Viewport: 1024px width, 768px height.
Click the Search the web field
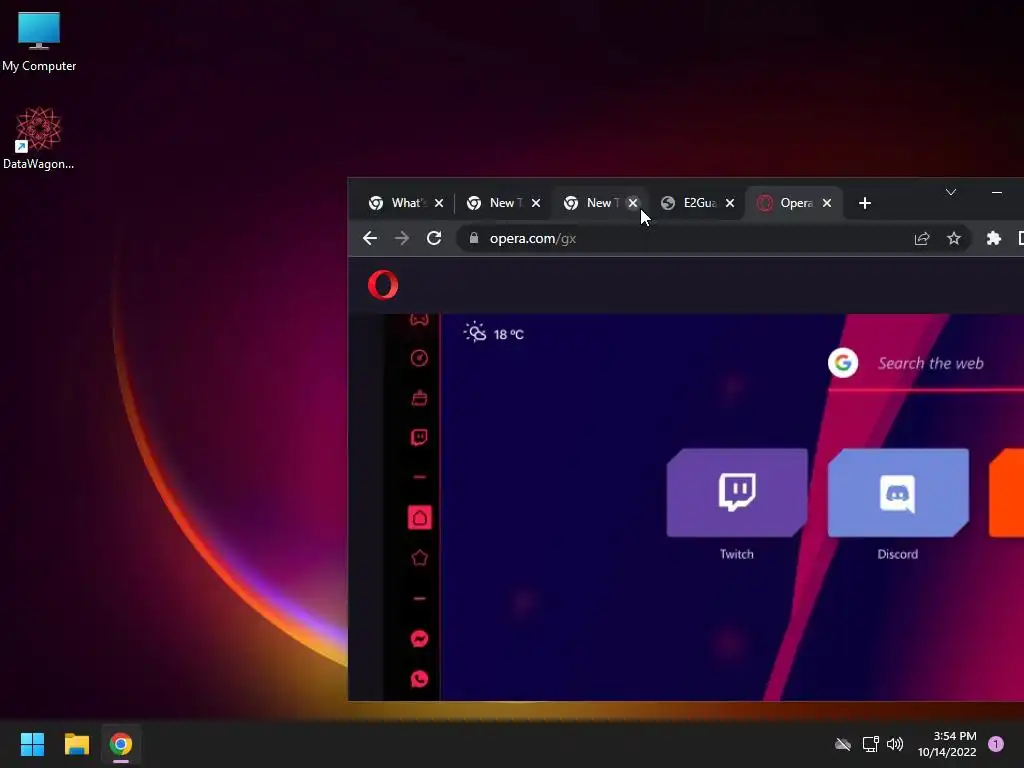pyautogui.click(x=930, y=364)
